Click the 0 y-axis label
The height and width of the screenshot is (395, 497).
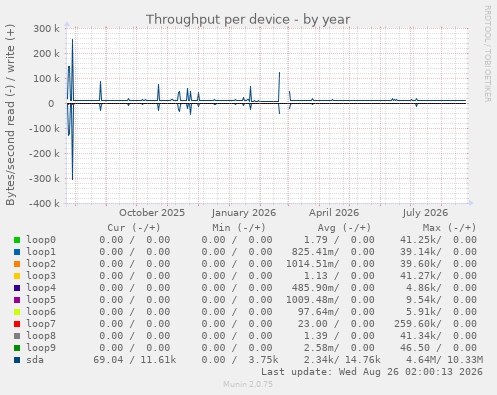point(51,104)
